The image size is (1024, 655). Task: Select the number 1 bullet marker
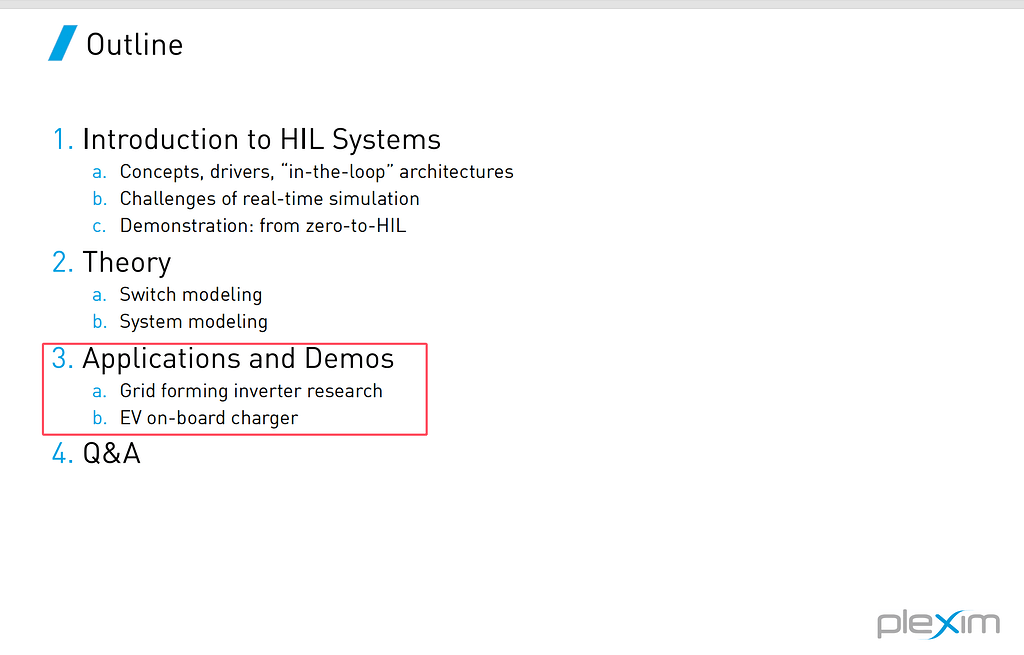(61, 139)
